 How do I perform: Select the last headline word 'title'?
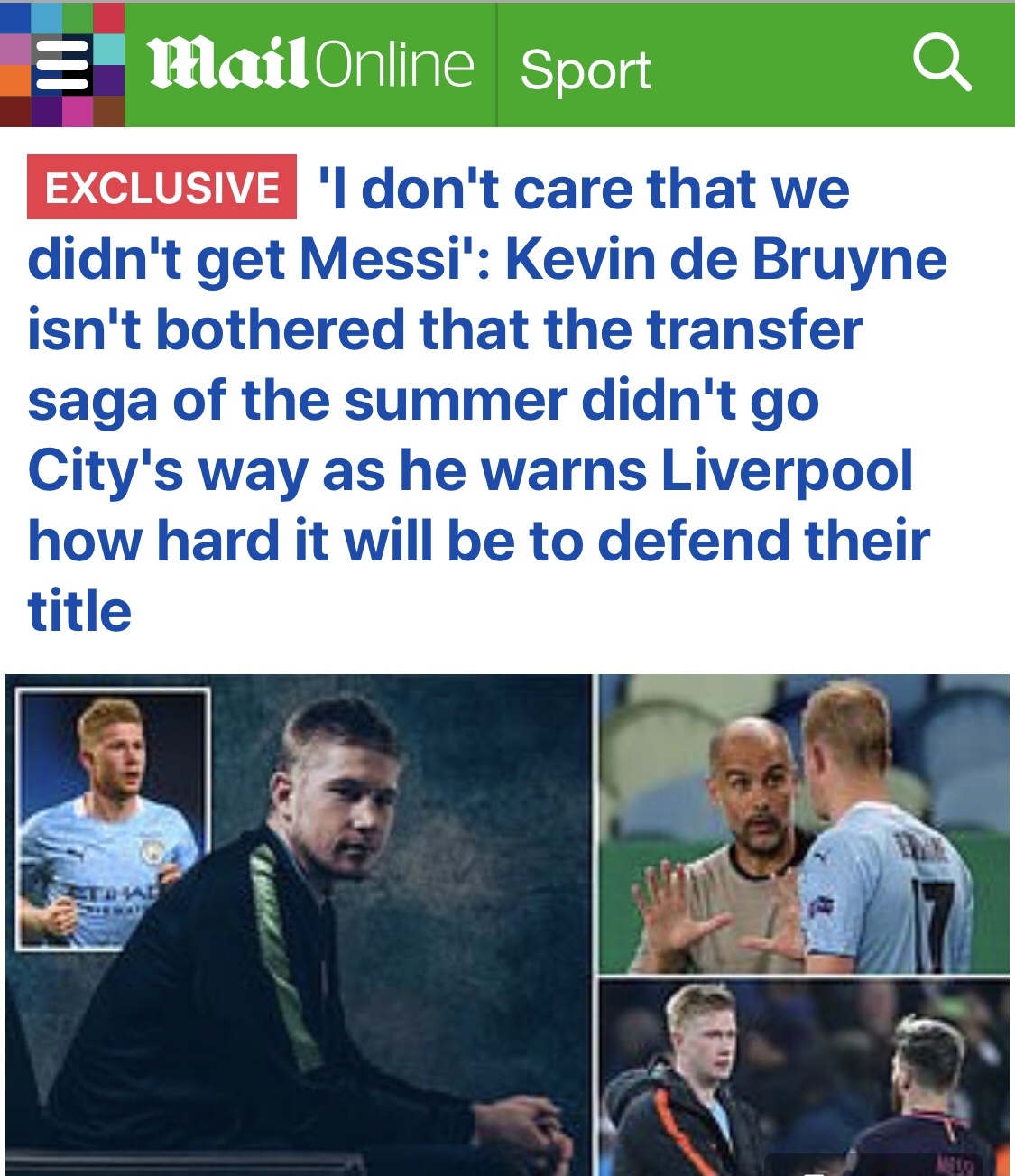tap(80, 611)
